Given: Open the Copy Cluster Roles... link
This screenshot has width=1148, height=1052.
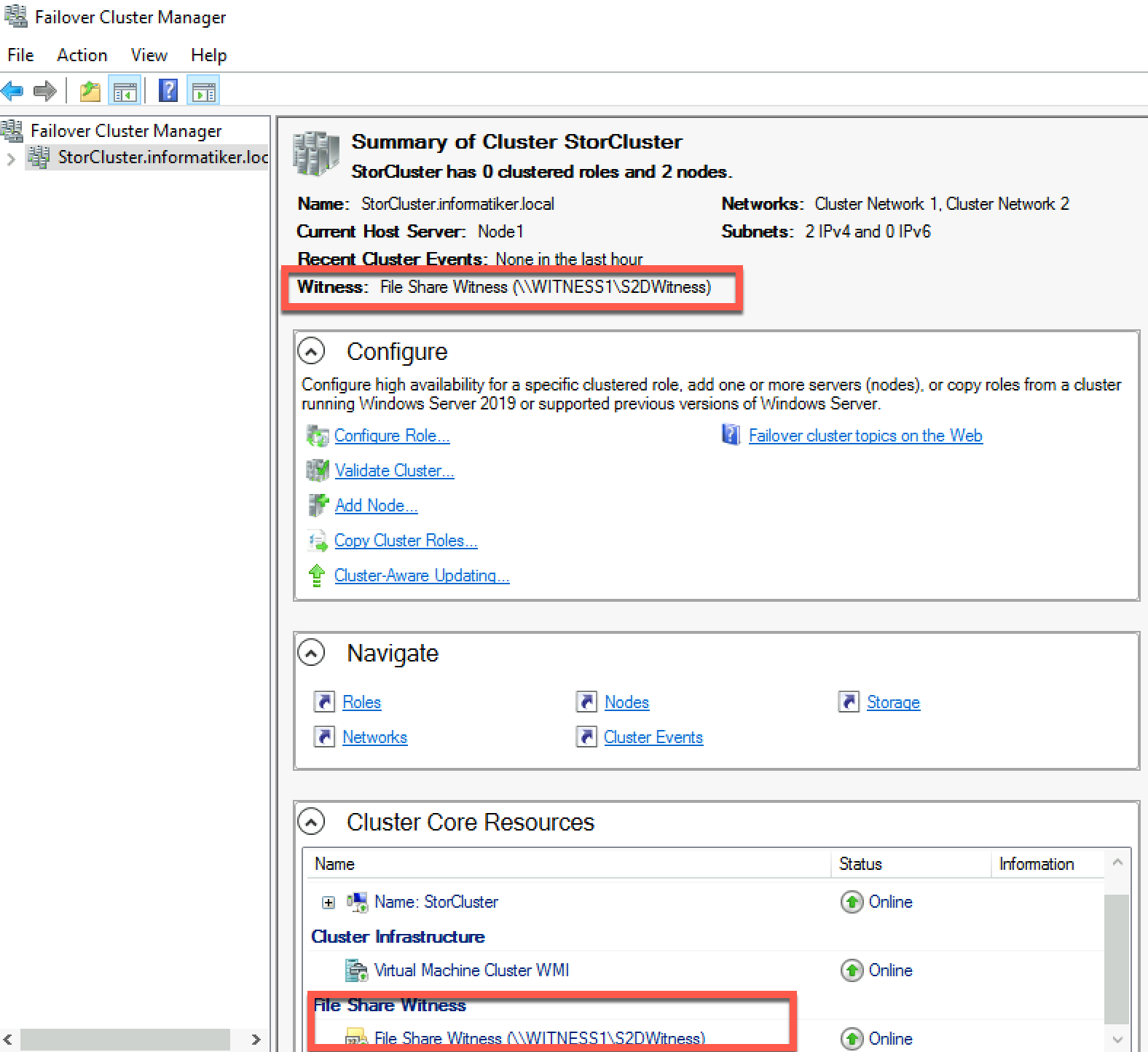Looking at the screenshot, I should click(x=406, y=541).
